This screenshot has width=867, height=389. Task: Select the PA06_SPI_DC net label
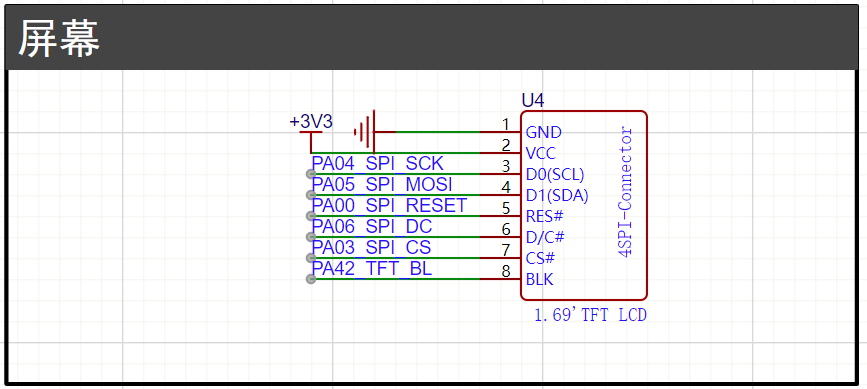click(x=372, y=227)
